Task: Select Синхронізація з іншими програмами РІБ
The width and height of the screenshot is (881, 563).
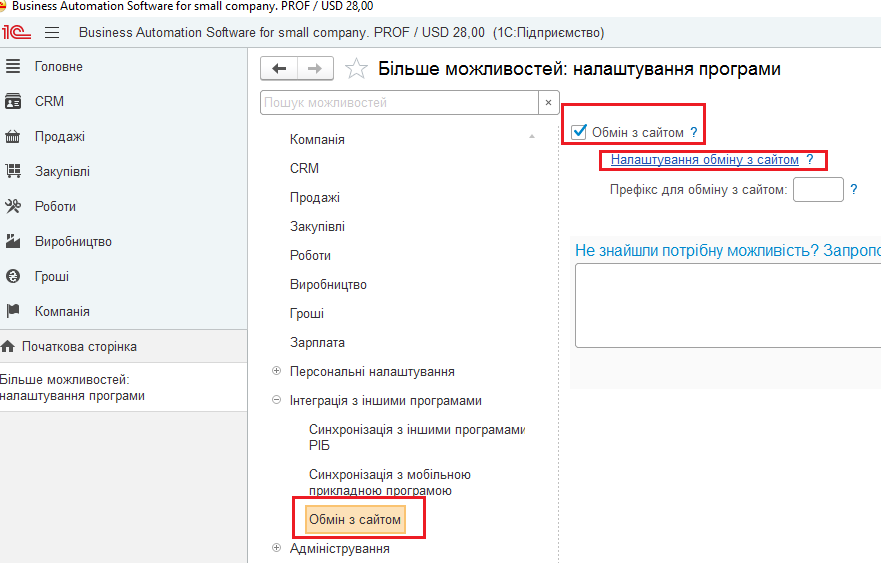Action: point(417,438)
